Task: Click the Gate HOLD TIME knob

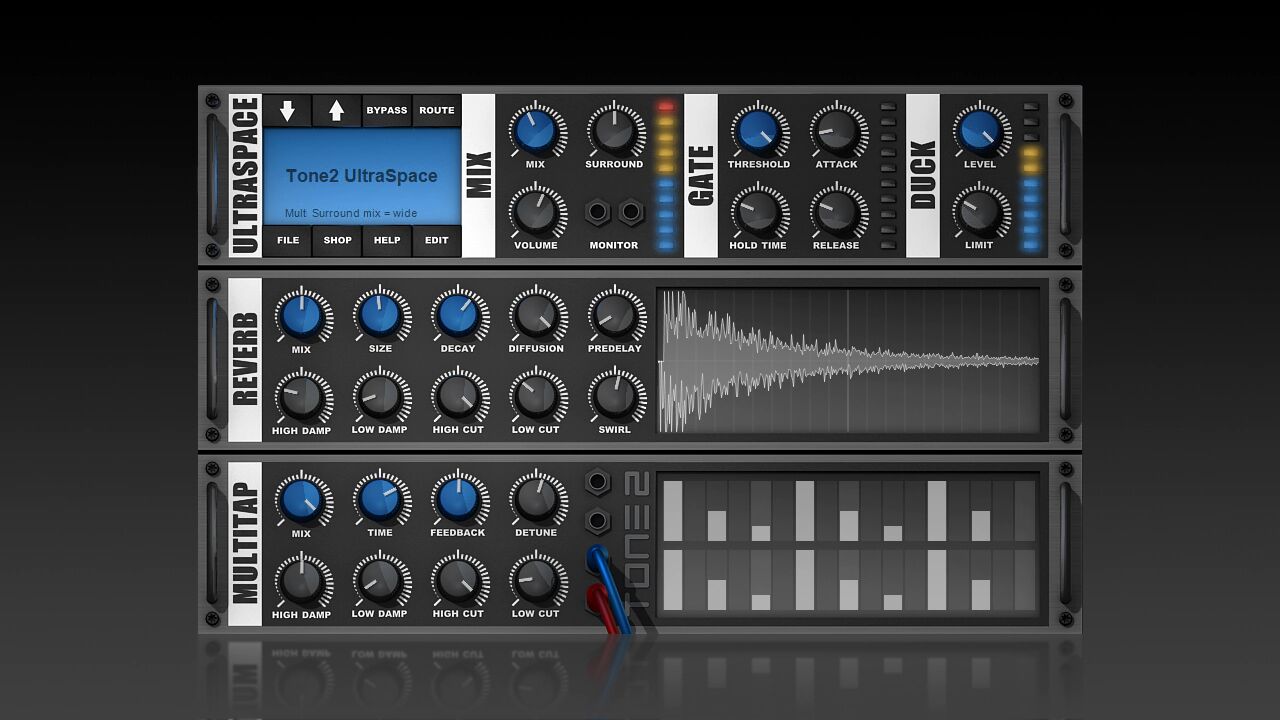Action: coord(758,211)
